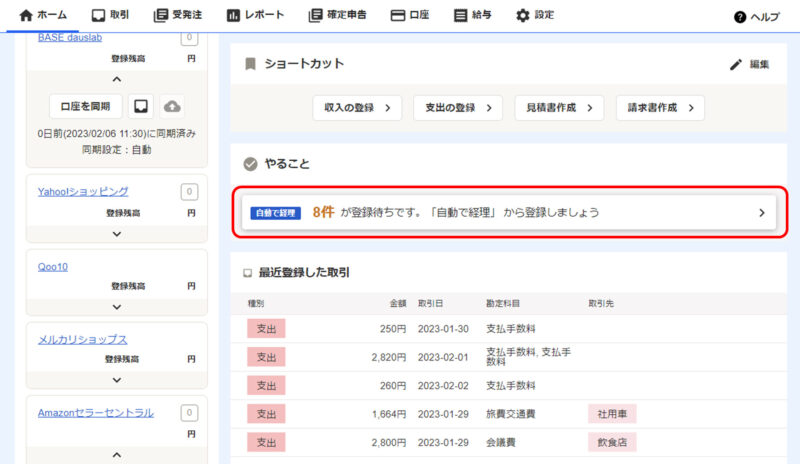800x464 pixels.
Task: Click the 金額 column header
Action: tap(398, 304)
